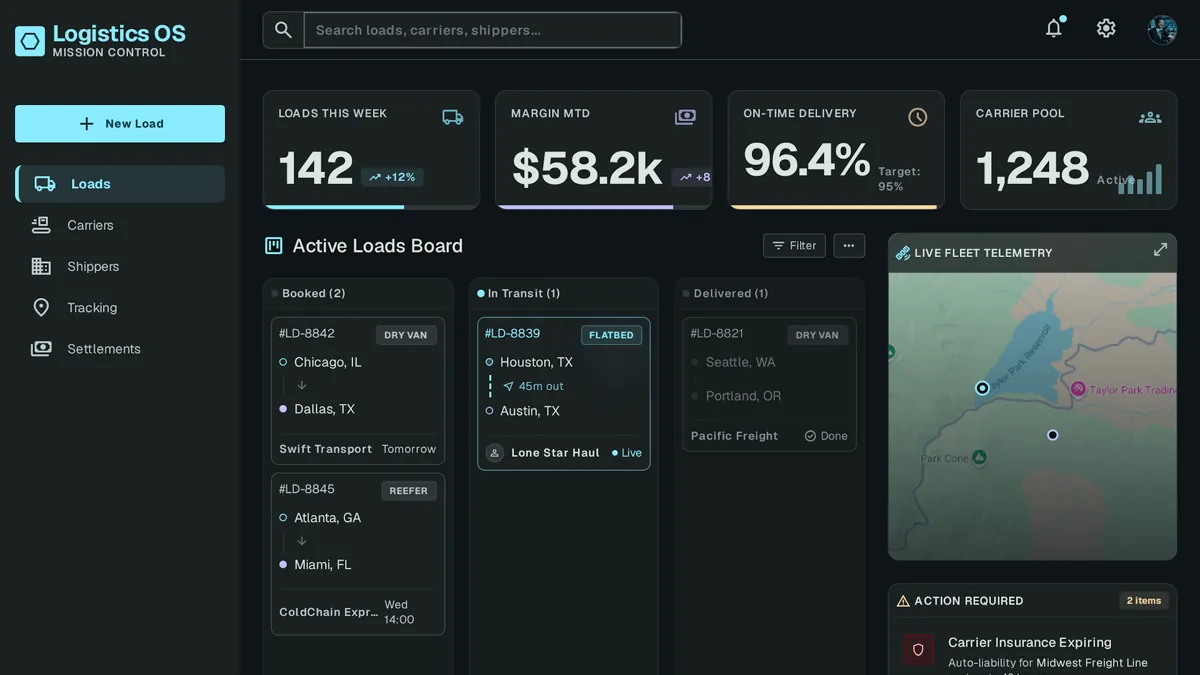Click the Margin MTD progress bar
This screenshot has height=675, width=1200.
pyautogui.click(x=604, y=207)
